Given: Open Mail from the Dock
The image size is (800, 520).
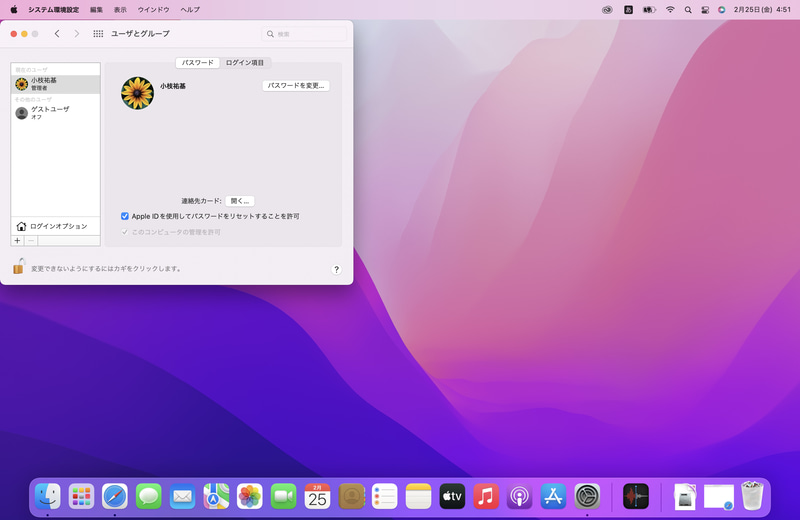Looking at the screenshot, I should pos(182,496).
